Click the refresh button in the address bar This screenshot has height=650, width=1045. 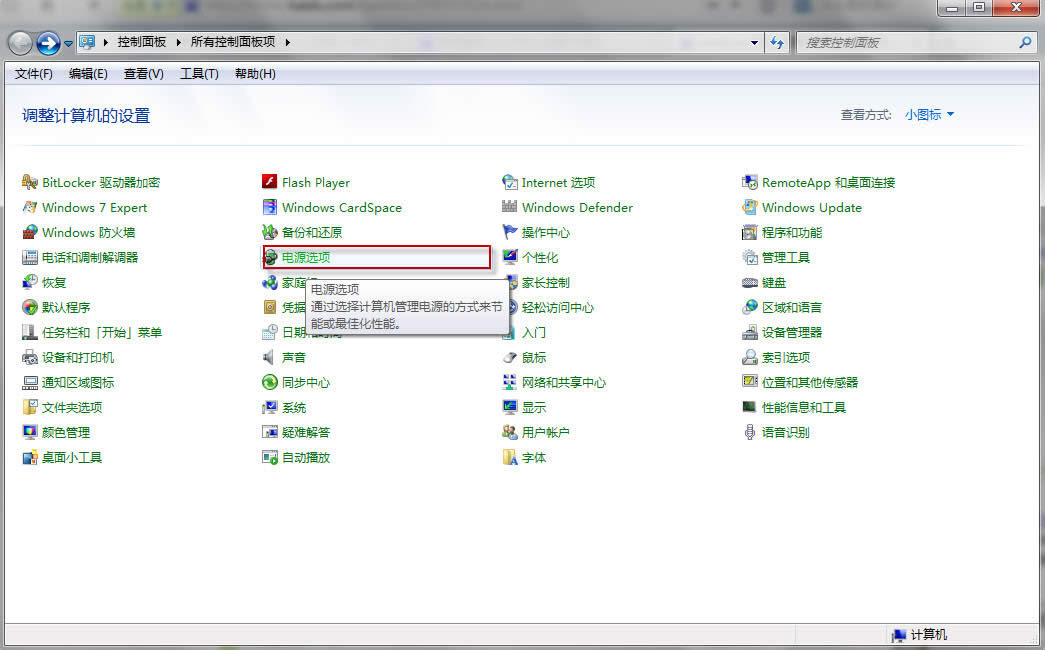777,42
